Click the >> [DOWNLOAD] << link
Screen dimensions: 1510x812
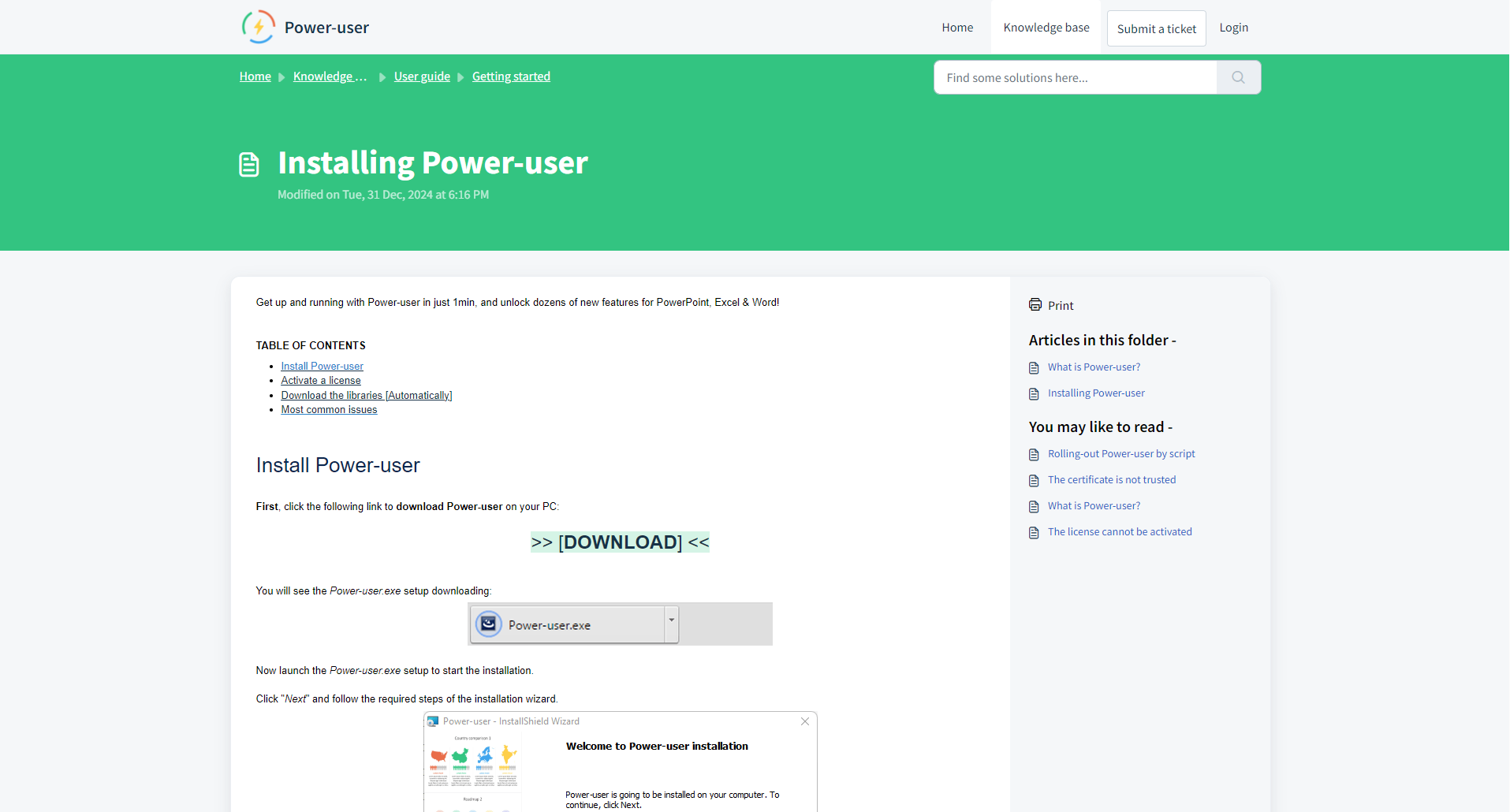coord(620,542)
